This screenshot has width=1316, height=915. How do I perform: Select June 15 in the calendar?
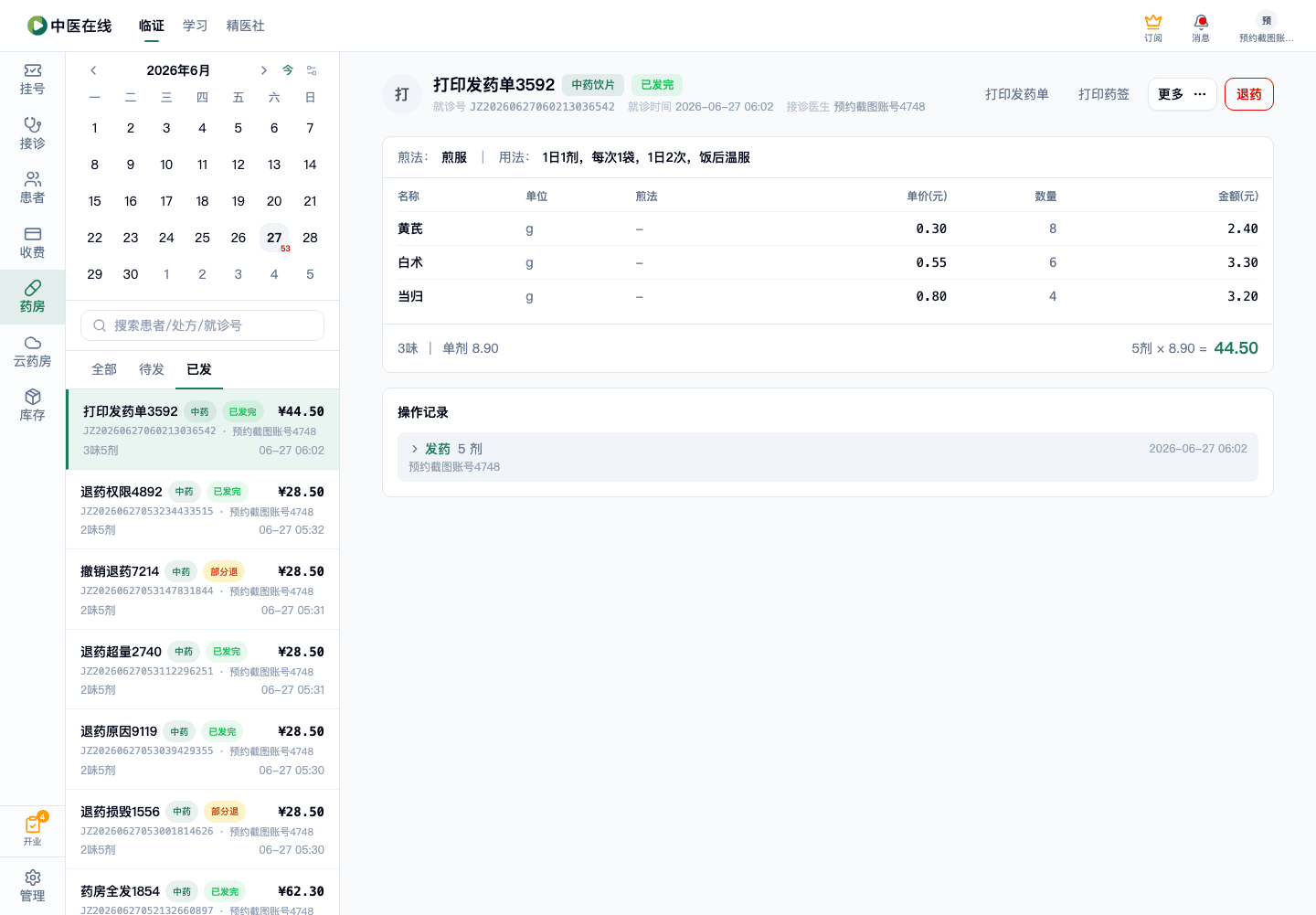95,201
